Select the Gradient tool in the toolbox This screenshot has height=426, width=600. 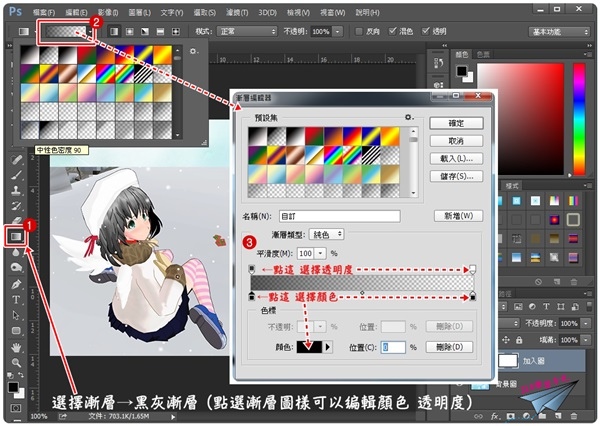coord(16,236)
